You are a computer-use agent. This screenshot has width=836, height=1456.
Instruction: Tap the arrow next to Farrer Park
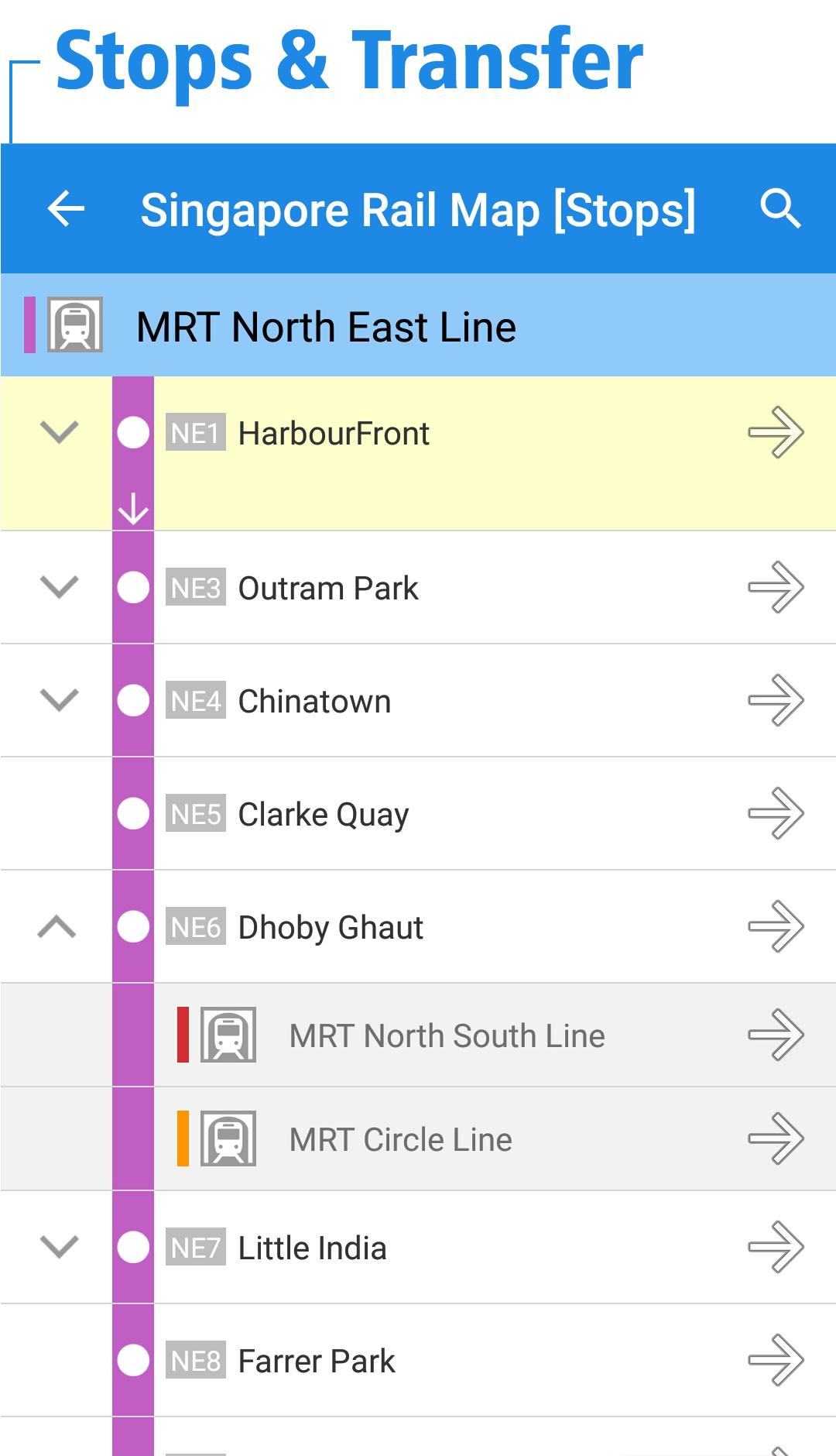[776, 1360]
